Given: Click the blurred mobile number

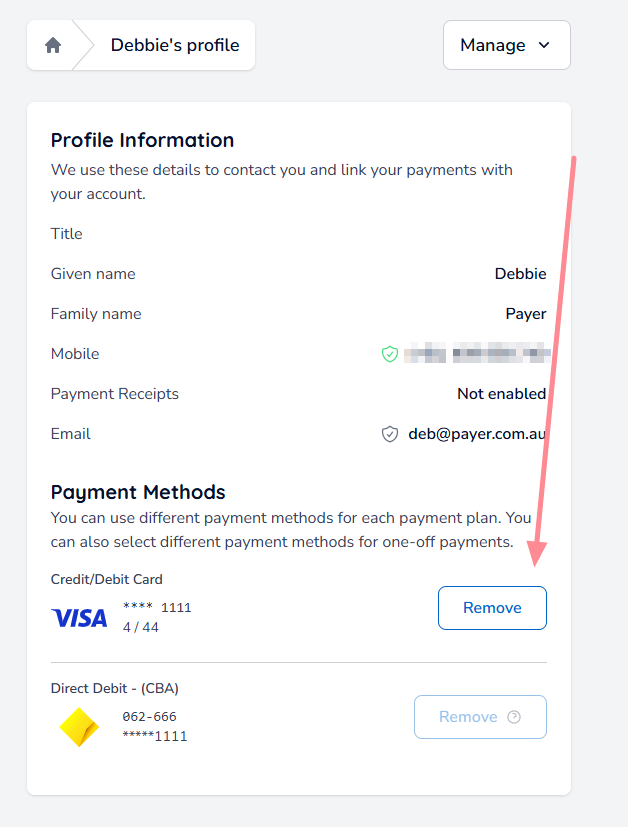Looking at the screenshot, I should [x=477, y=354].
